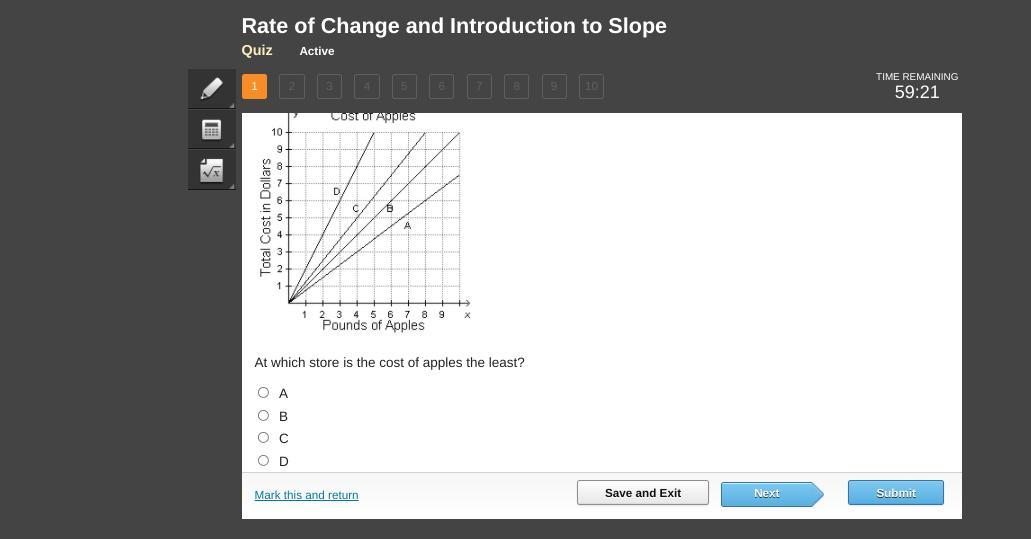Open the square root equation tool
1031x539 pixels.
(211, 171)
